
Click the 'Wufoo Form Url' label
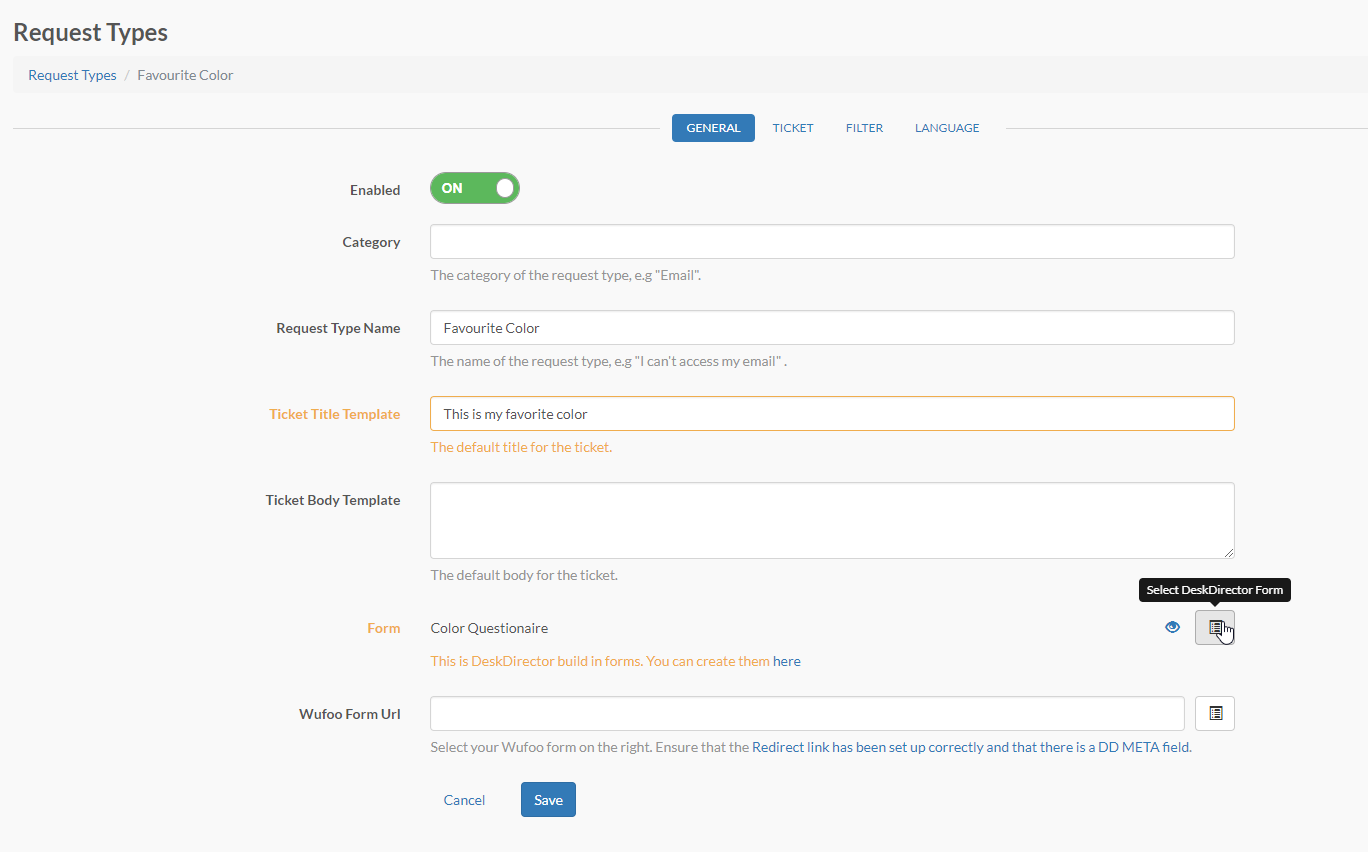click(x=350, y=714)
